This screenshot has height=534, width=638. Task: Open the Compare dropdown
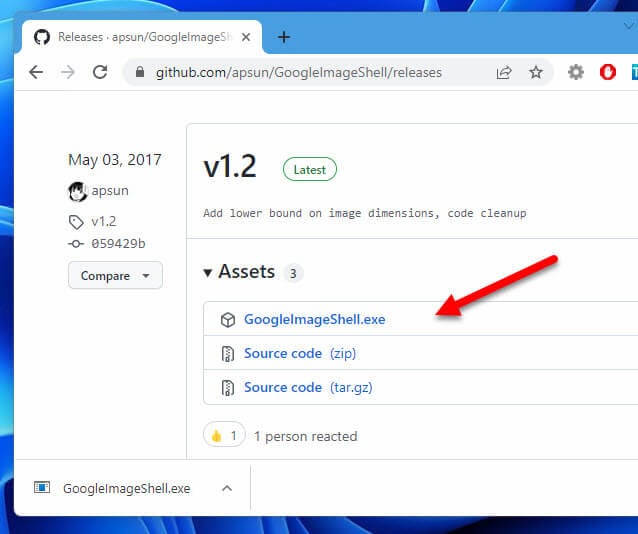116,276
